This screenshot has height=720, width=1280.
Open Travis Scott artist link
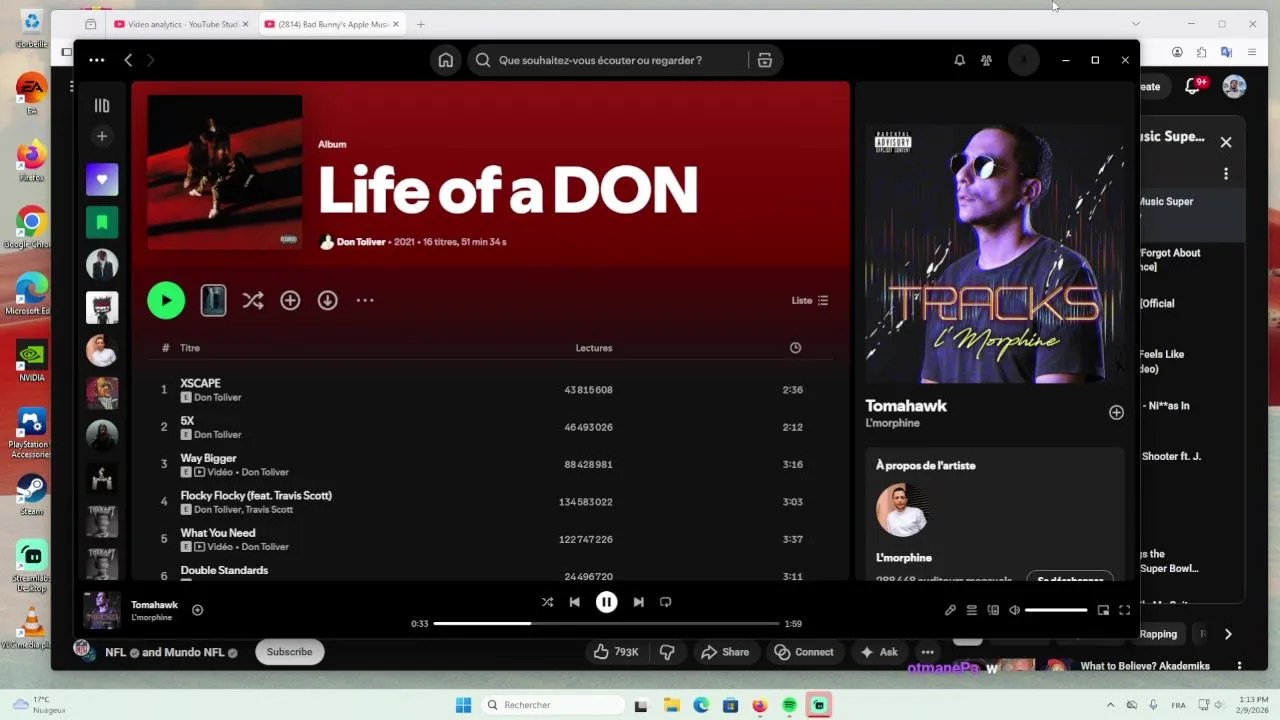click(x=269, y=509)
